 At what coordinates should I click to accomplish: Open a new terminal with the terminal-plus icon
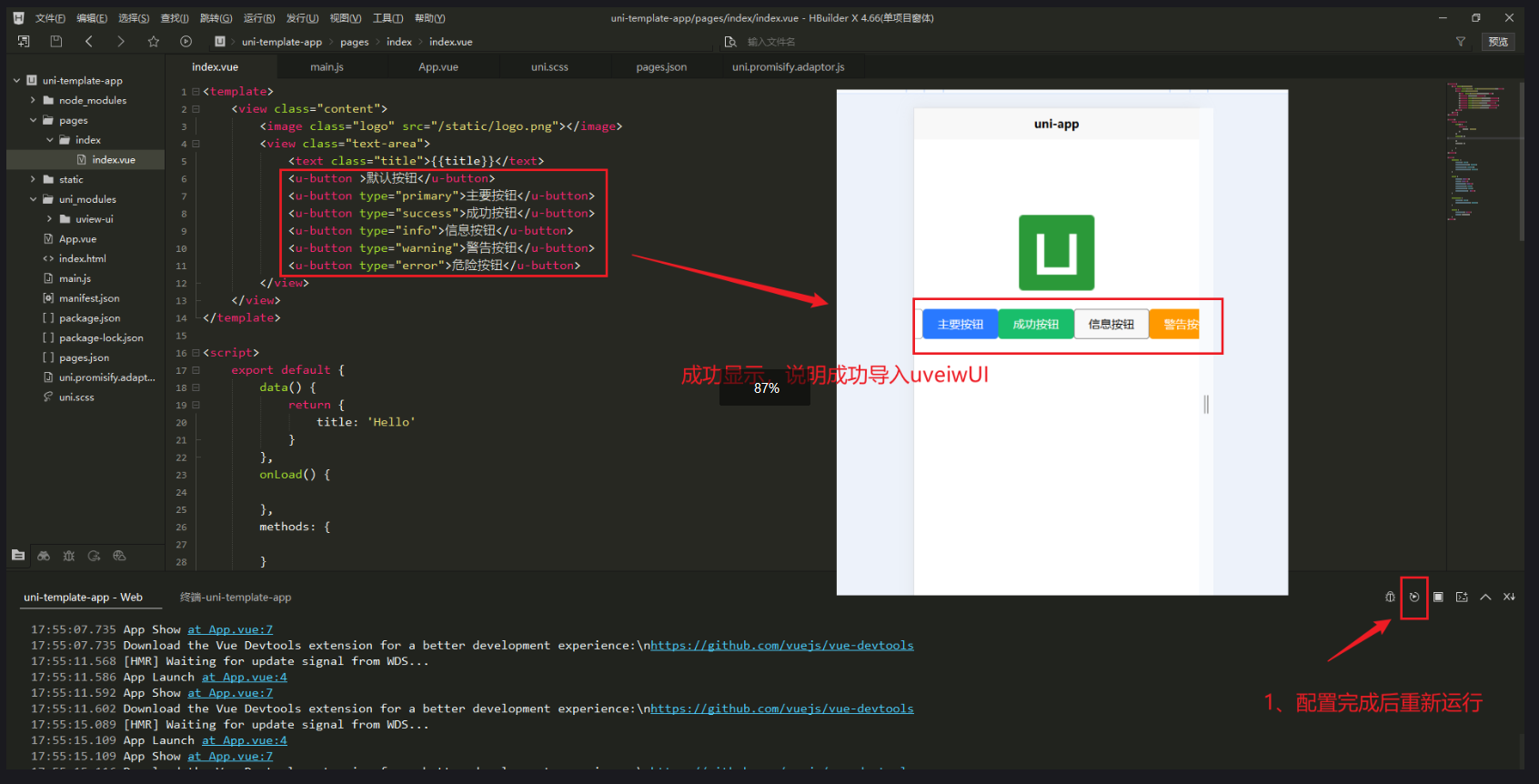tap(1462, 597)
